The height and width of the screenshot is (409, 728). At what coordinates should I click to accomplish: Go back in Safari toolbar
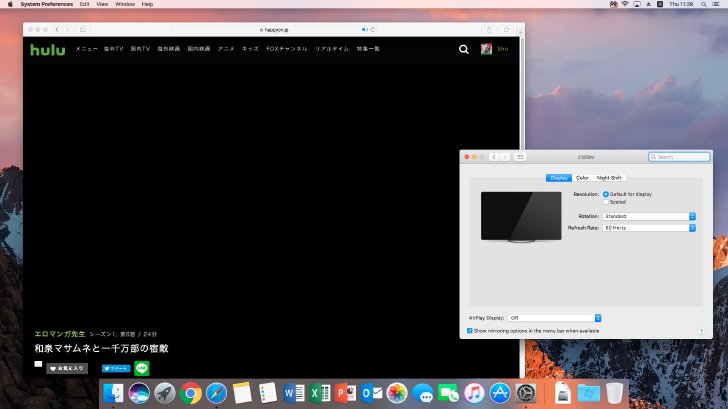(x=57, y=30)
